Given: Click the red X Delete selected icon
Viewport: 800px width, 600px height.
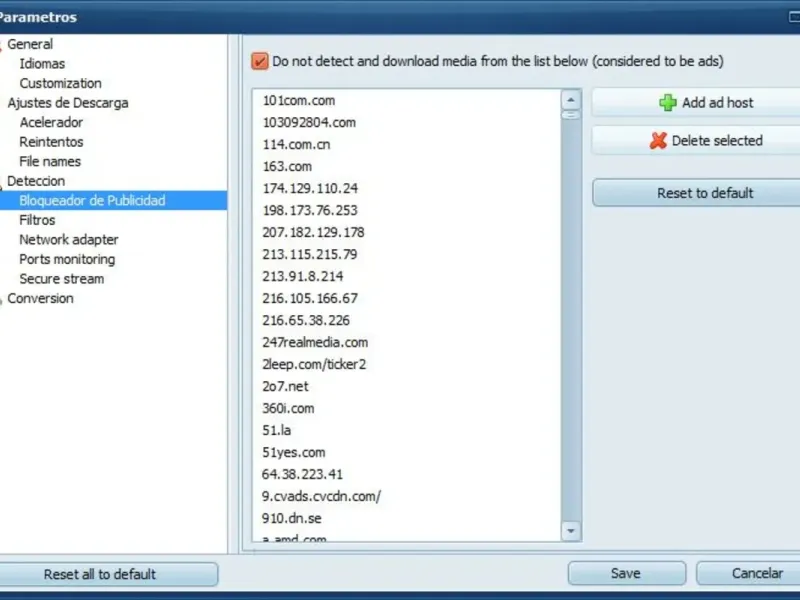Looking at the screenshot, I should click(658, 140).
